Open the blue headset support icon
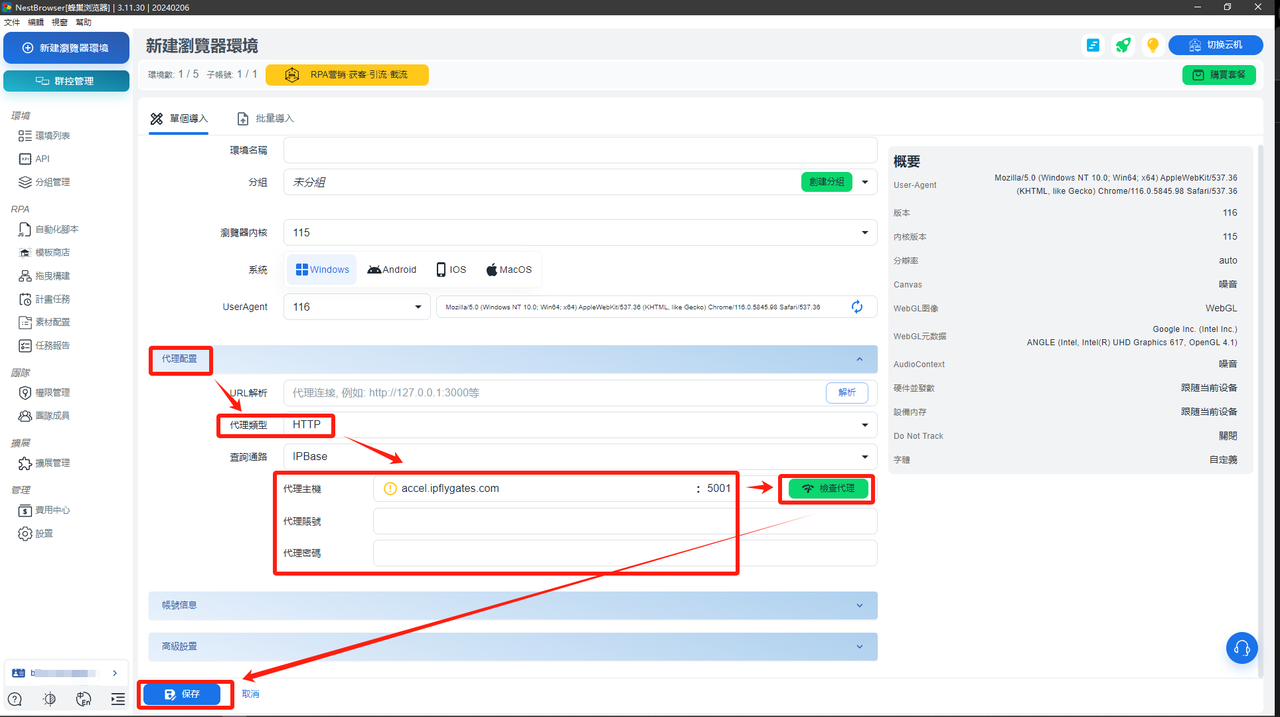Image resolution: width=1280 pixels, height=717 pixels. pyautogui.click(x=1241, y=648)
